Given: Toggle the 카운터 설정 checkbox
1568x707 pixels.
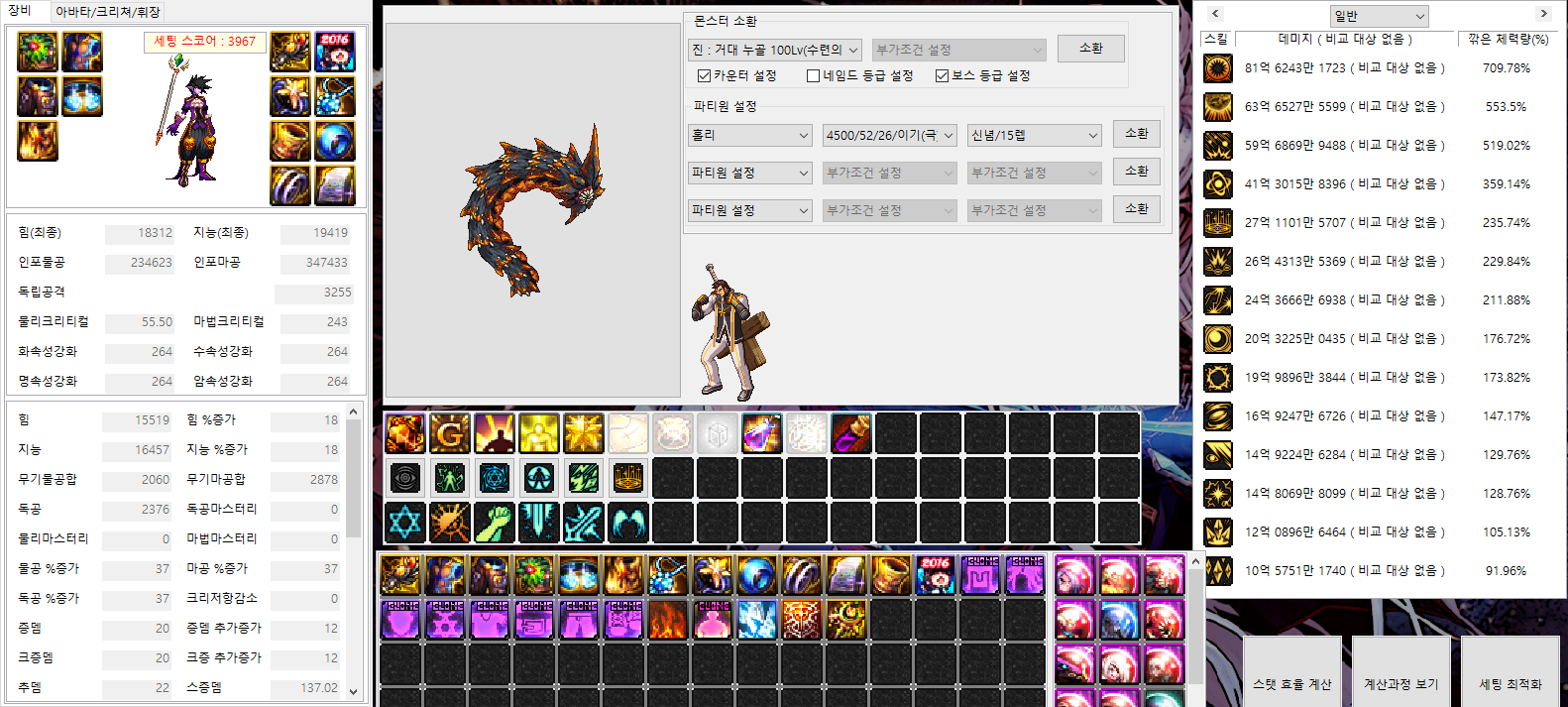Looking at the screenshot, I should [704, 76].
